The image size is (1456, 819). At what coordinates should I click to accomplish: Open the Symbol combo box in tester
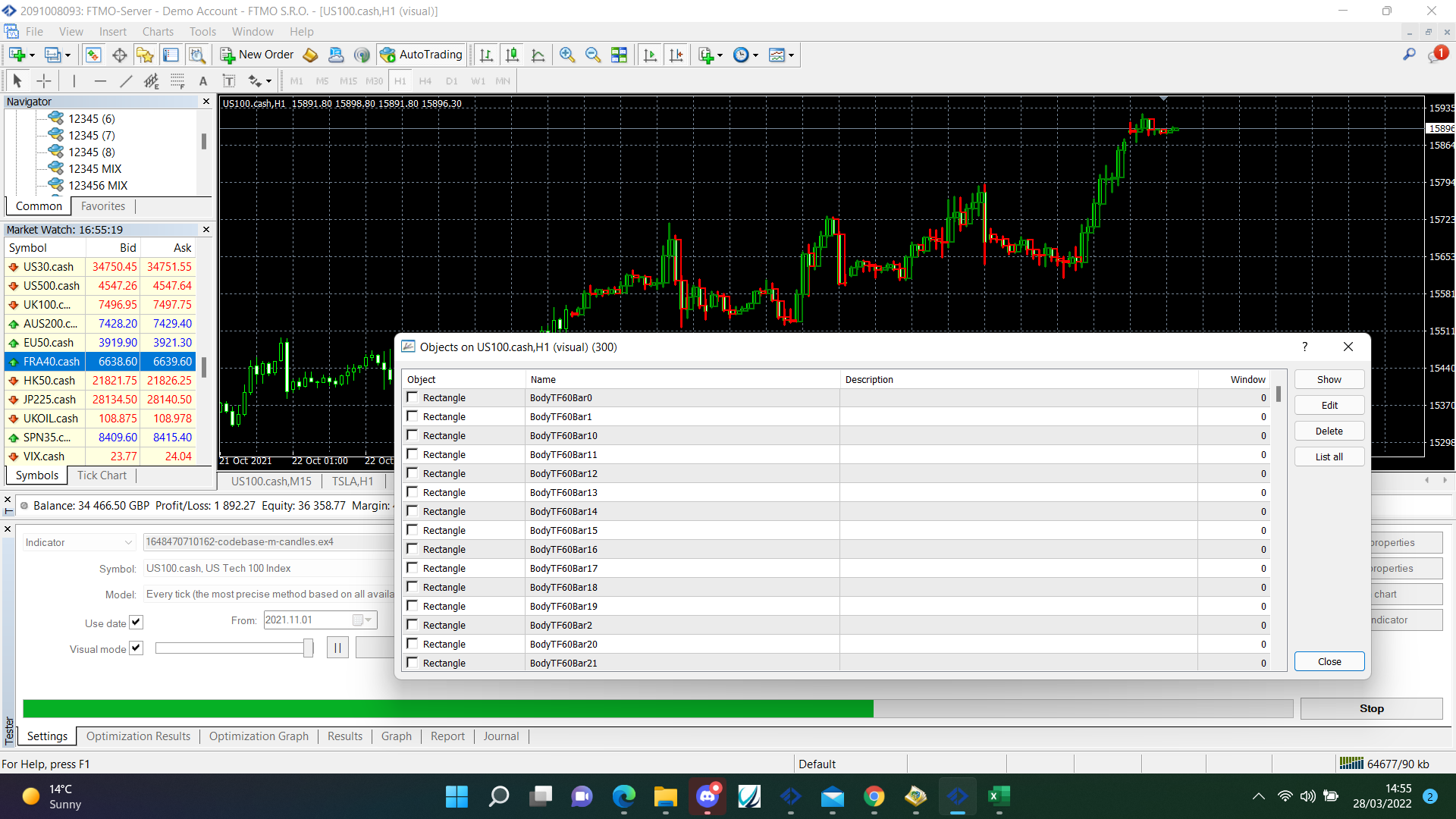(269, 569)
